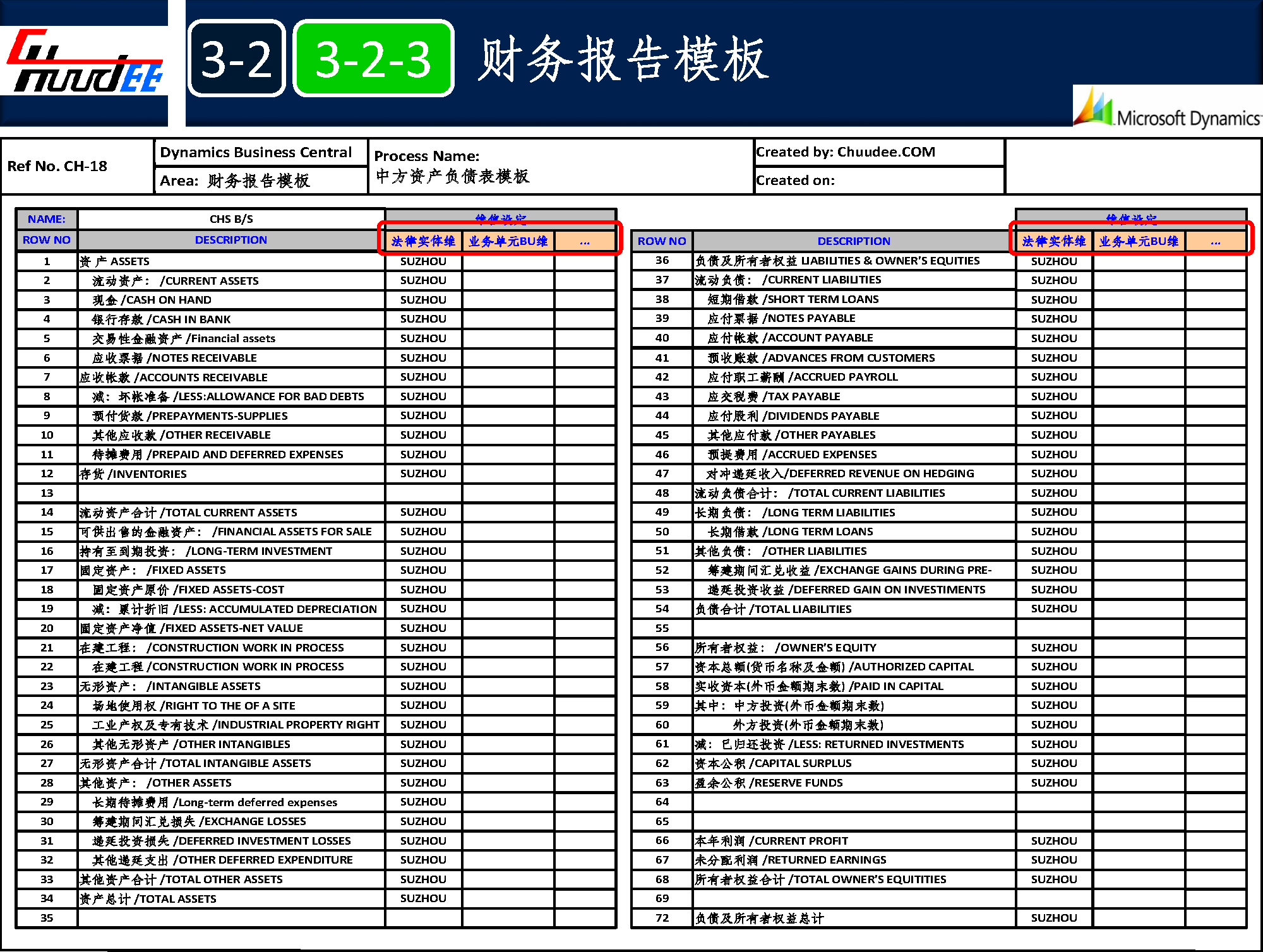
Task: Select the dark blue 3-2 badge
Action: pos(237,59)
